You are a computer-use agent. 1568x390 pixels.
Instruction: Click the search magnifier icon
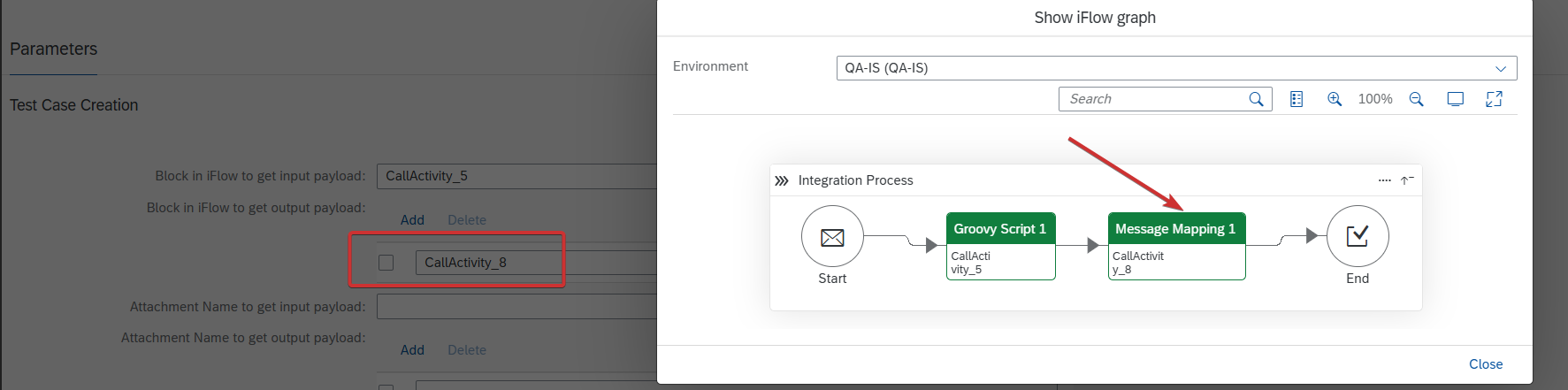coord(1256,99)
